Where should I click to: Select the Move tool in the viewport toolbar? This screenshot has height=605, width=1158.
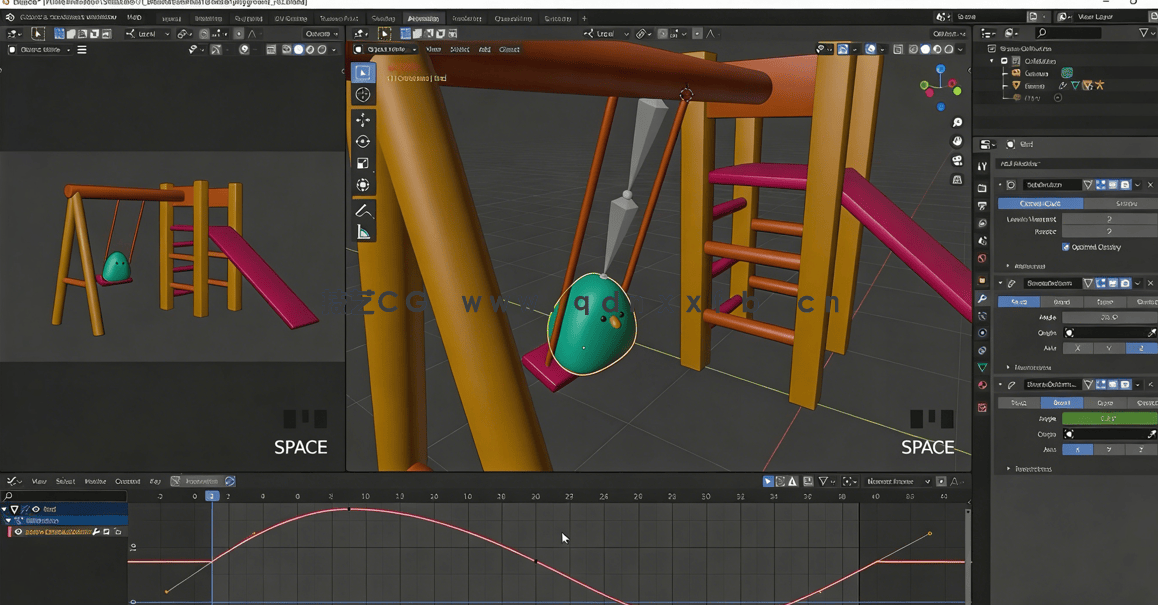click(363, 119)
